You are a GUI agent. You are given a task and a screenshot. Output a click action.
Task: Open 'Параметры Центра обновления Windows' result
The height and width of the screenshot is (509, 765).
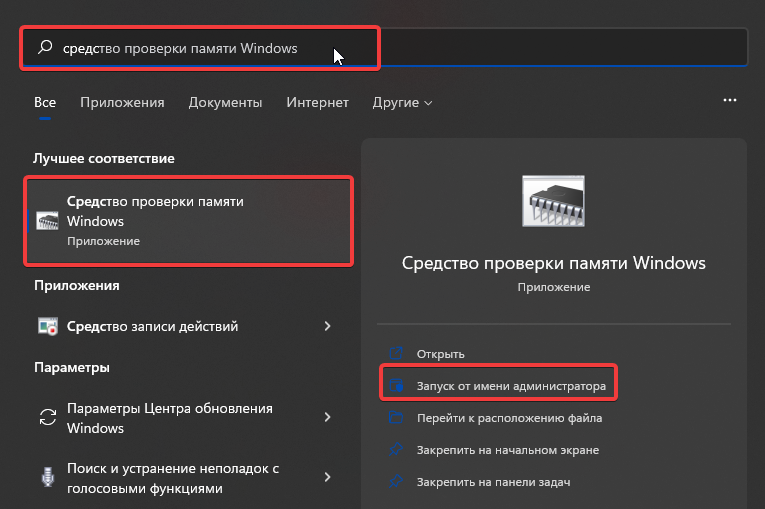(185, 418)
